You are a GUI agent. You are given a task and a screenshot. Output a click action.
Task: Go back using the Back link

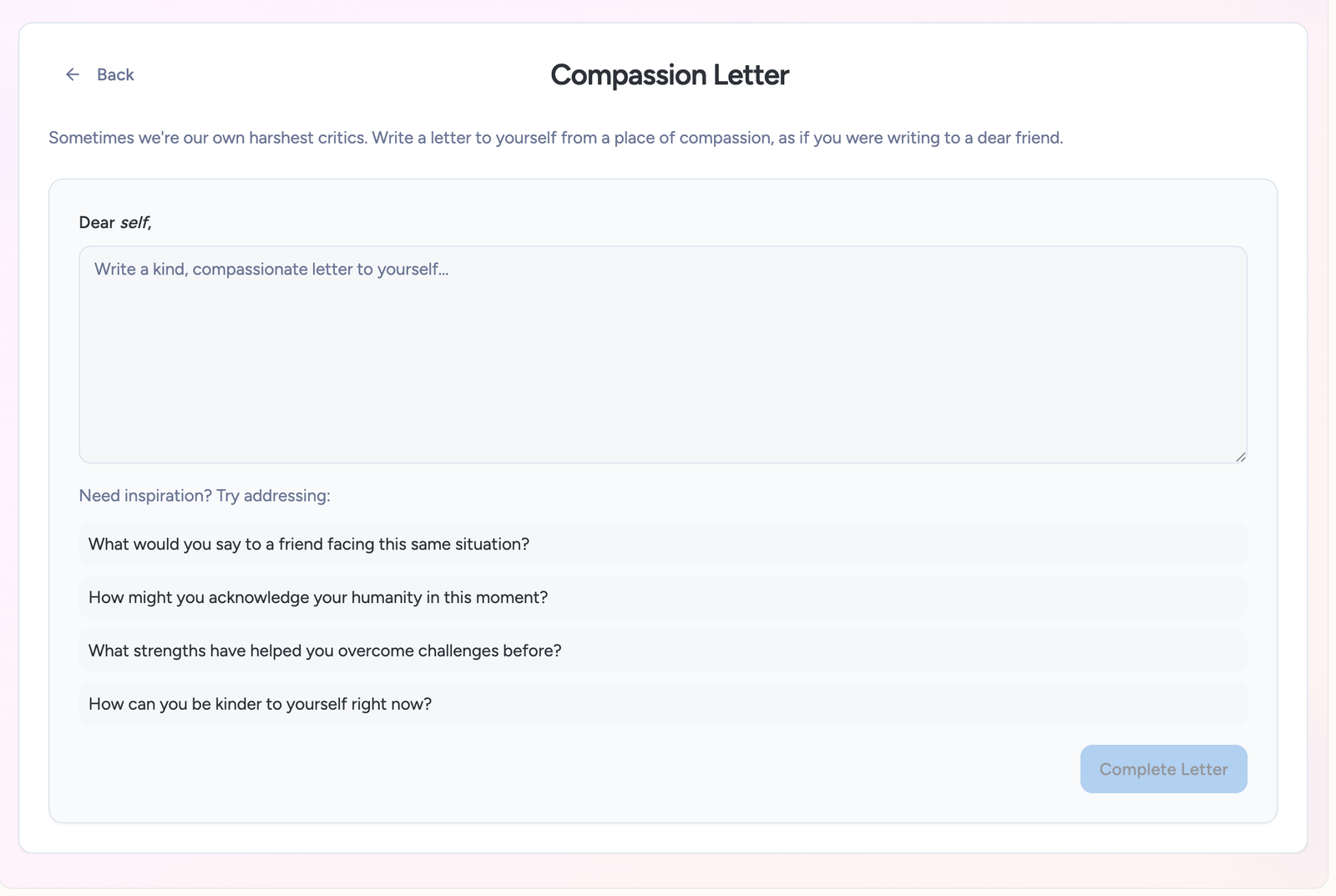(x=115, y=75)
